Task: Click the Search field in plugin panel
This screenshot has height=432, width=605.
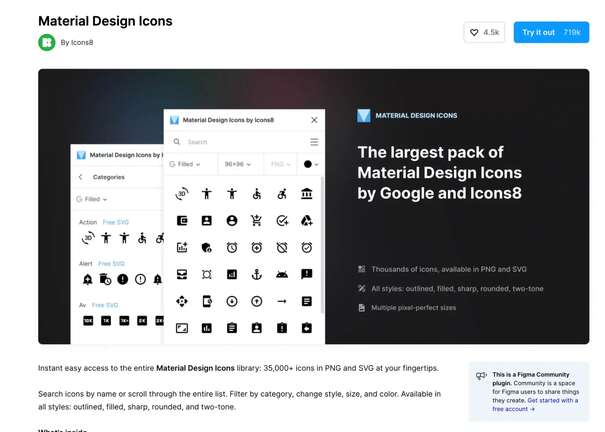Action: tap(239, 142)
